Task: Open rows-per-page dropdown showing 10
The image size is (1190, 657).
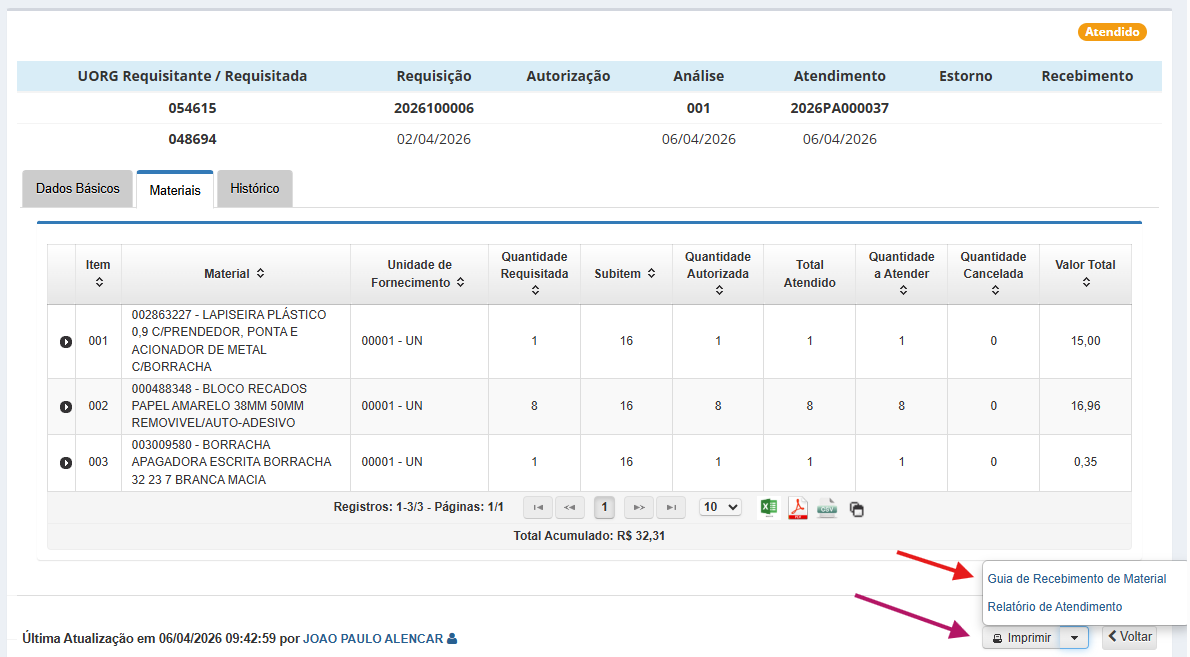Action: (720, 507)
